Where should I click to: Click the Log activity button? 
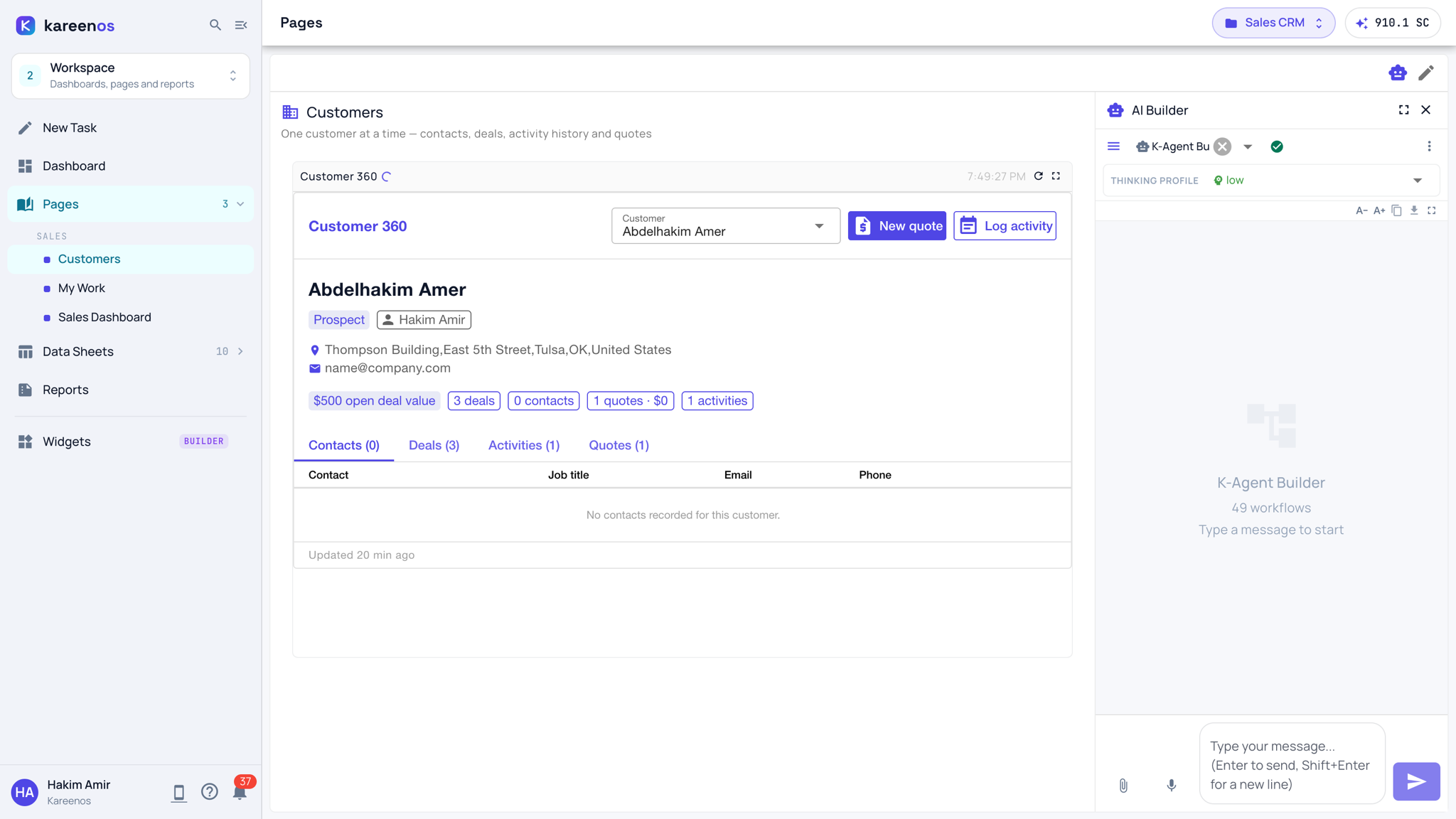tap(1005, 226)
